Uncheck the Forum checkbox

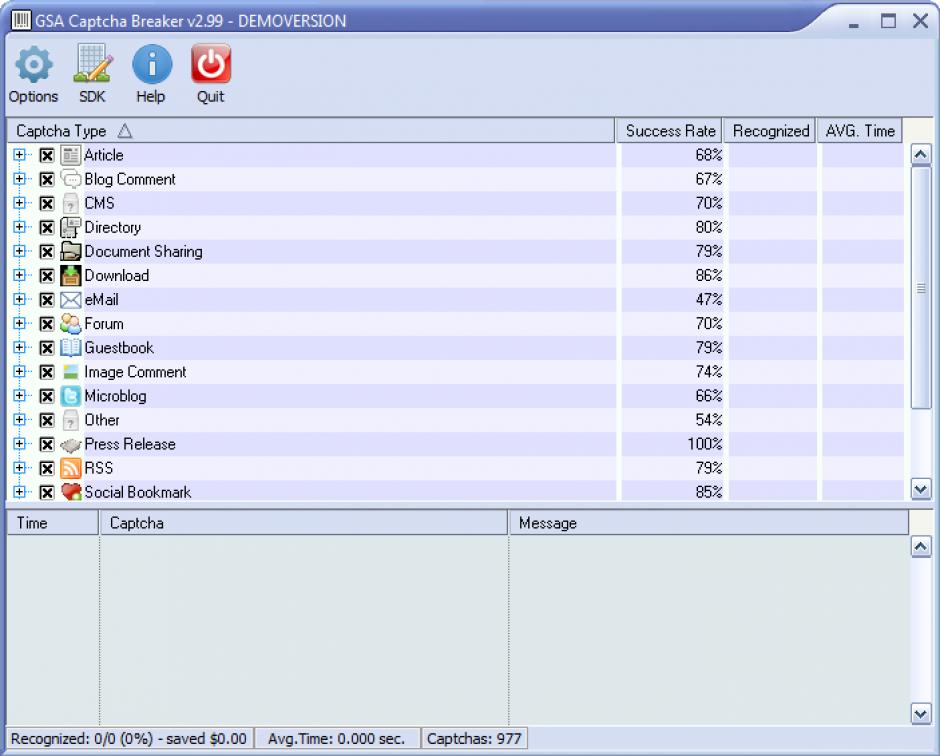47,324
